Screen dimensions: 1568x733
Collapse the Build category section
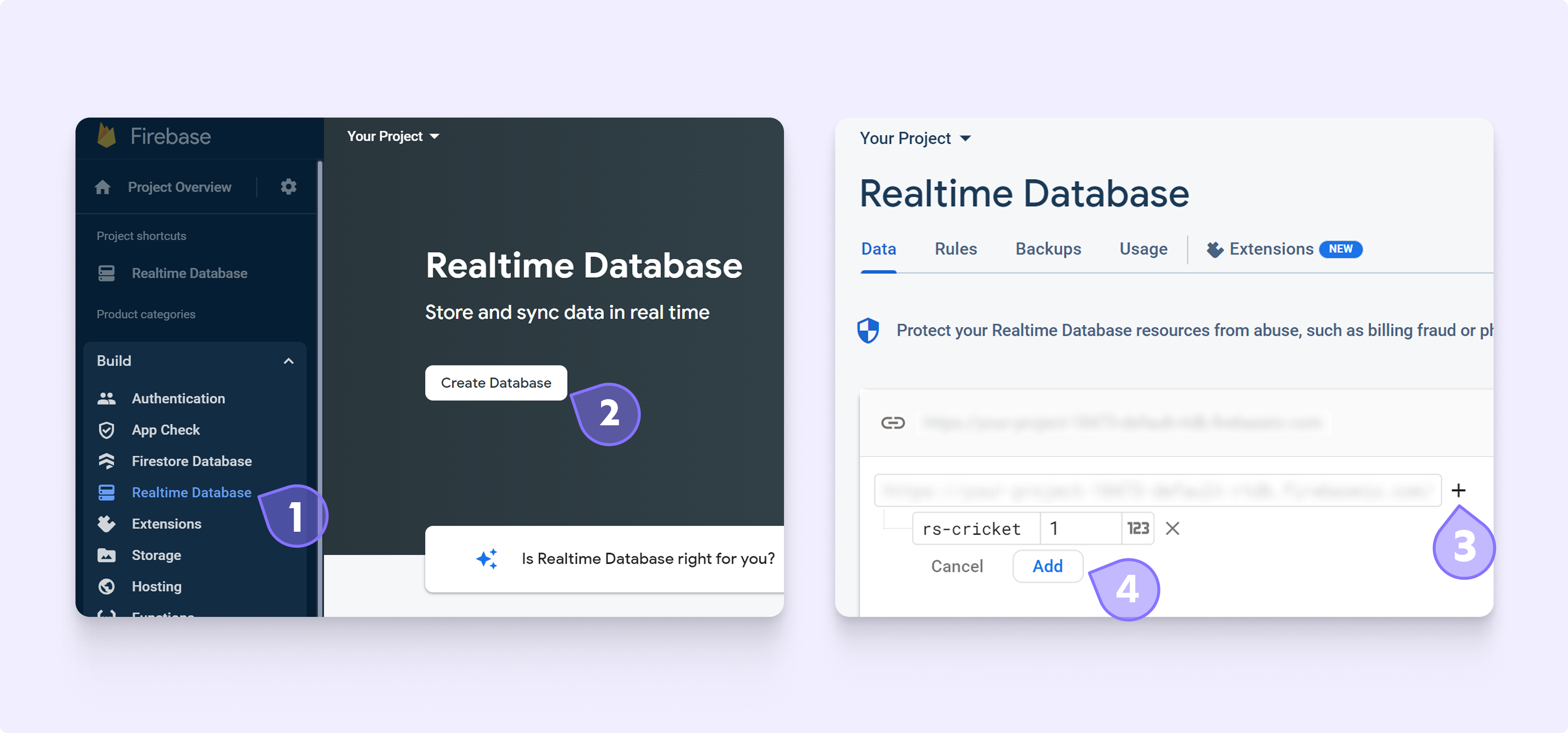[288, 361]
